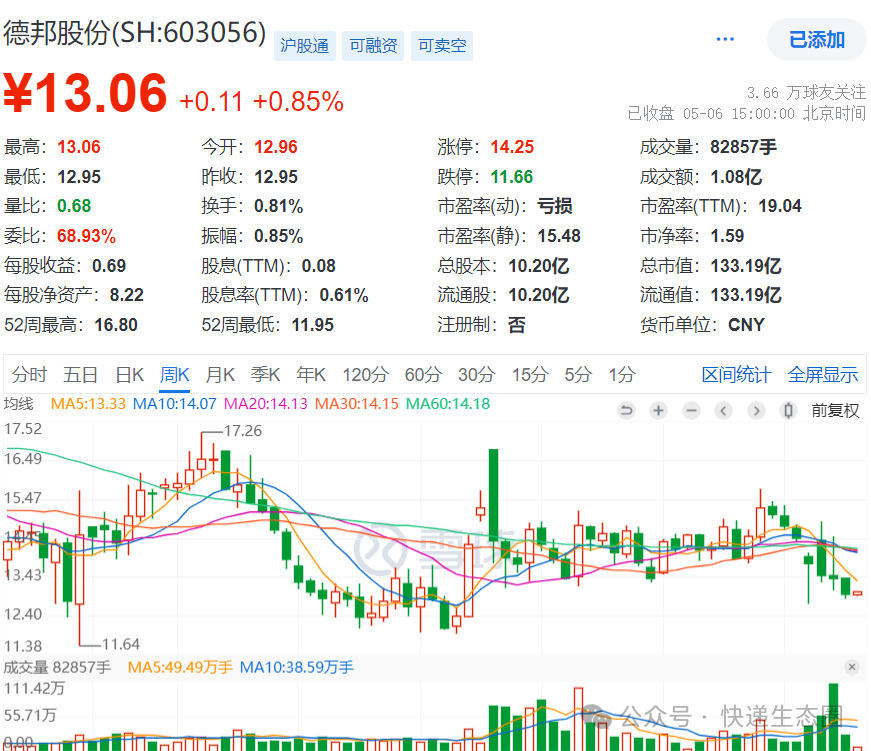Click the MA20:14.13 indicator label

[x=266, y=404]
